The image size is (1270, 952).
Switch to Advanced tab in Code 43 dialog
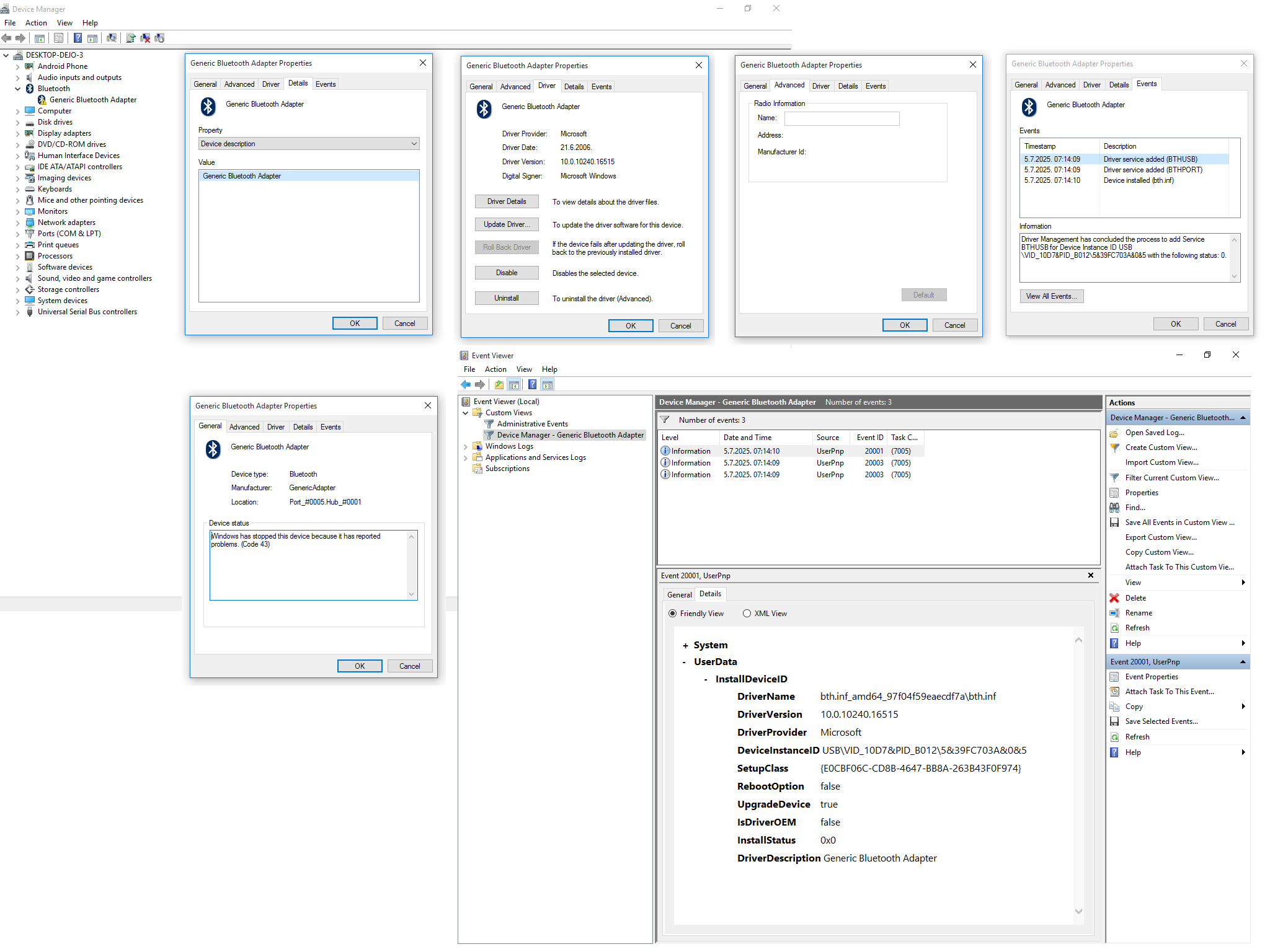(x=244, y=427)
